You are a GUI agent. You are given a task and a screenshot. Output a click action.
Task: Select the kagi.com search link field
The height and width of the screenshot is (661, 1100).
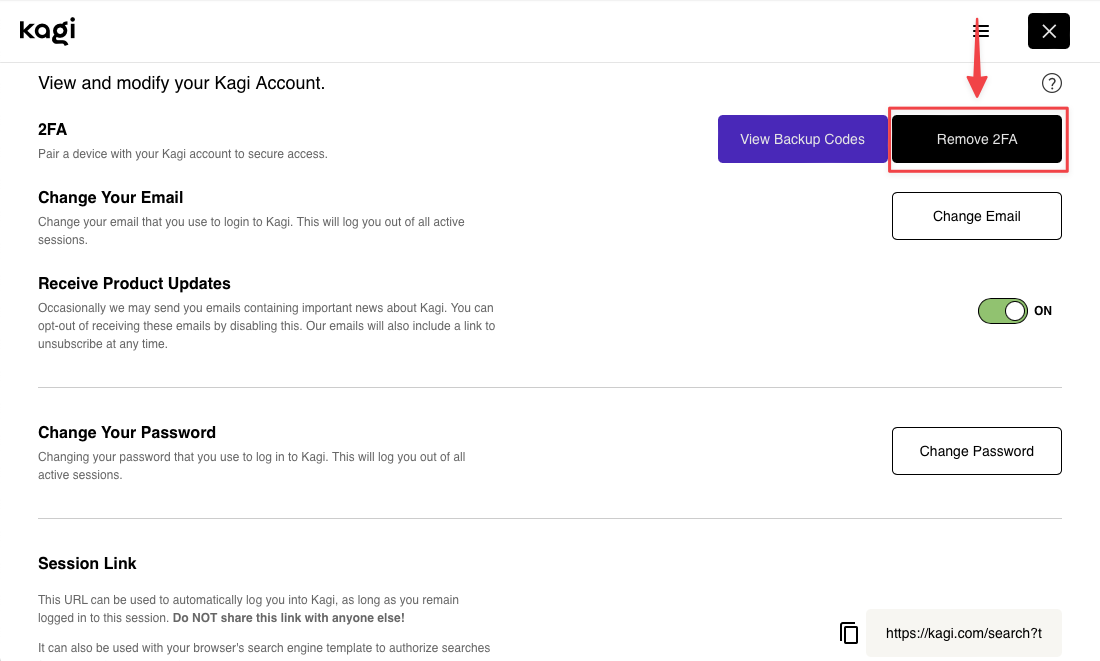pos(963,632)
